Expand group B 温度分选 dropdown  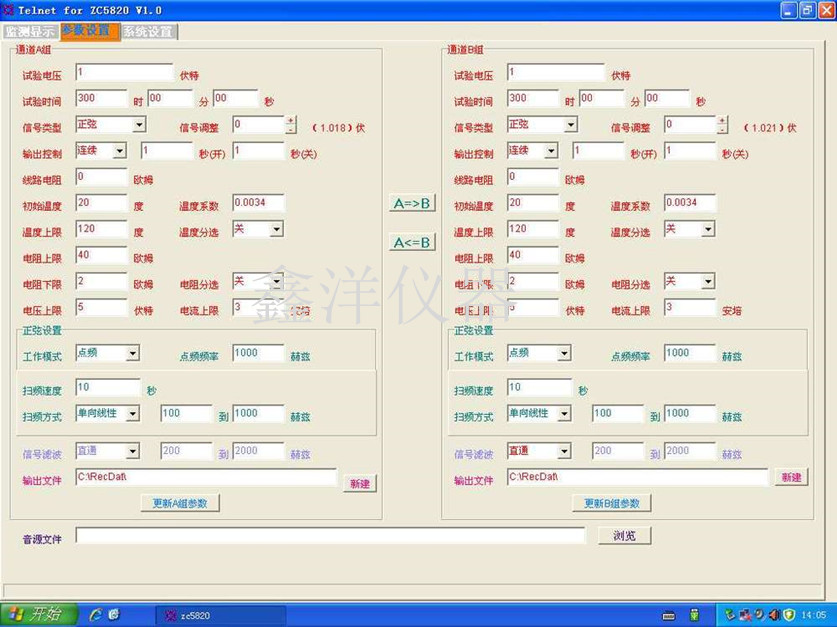708,230
